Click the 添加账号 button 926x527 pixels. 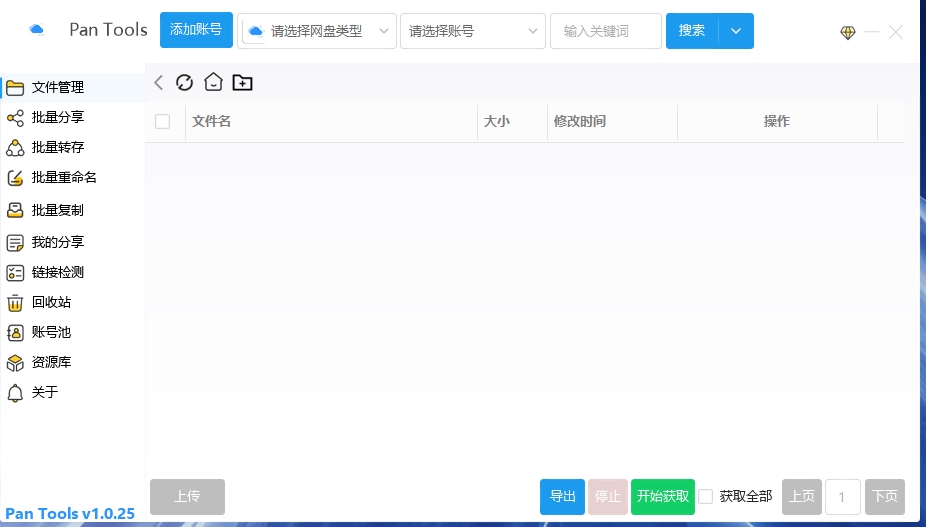click(196, 30)
